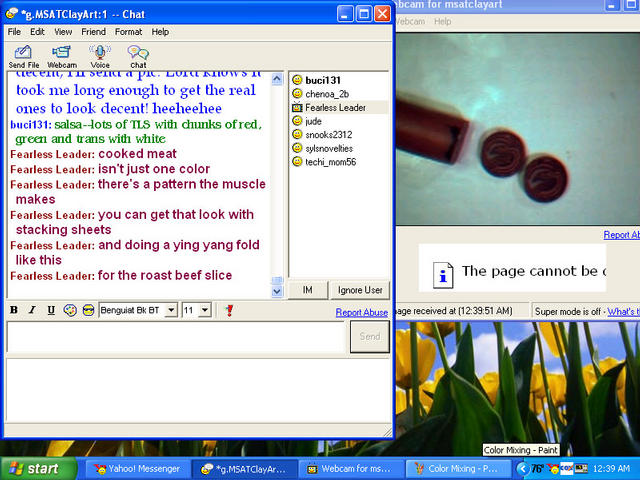The width and height of the screenshot is (640, 480).
Task: Click the taskbar clock showing 12:39 AM
Action: (x=611, y=469)
